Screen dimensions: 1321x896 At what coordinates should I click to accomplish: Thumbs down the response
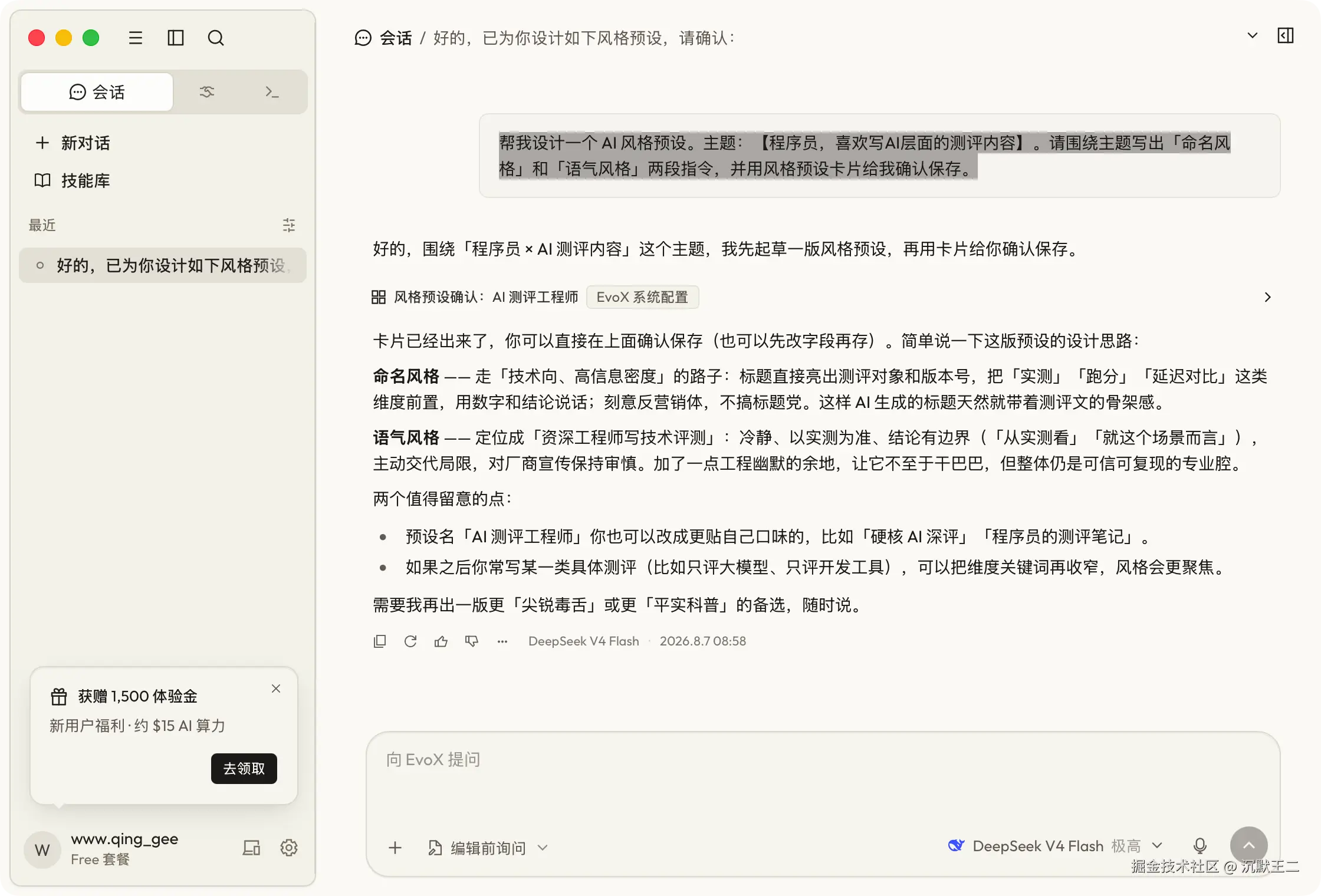point(472,641)
